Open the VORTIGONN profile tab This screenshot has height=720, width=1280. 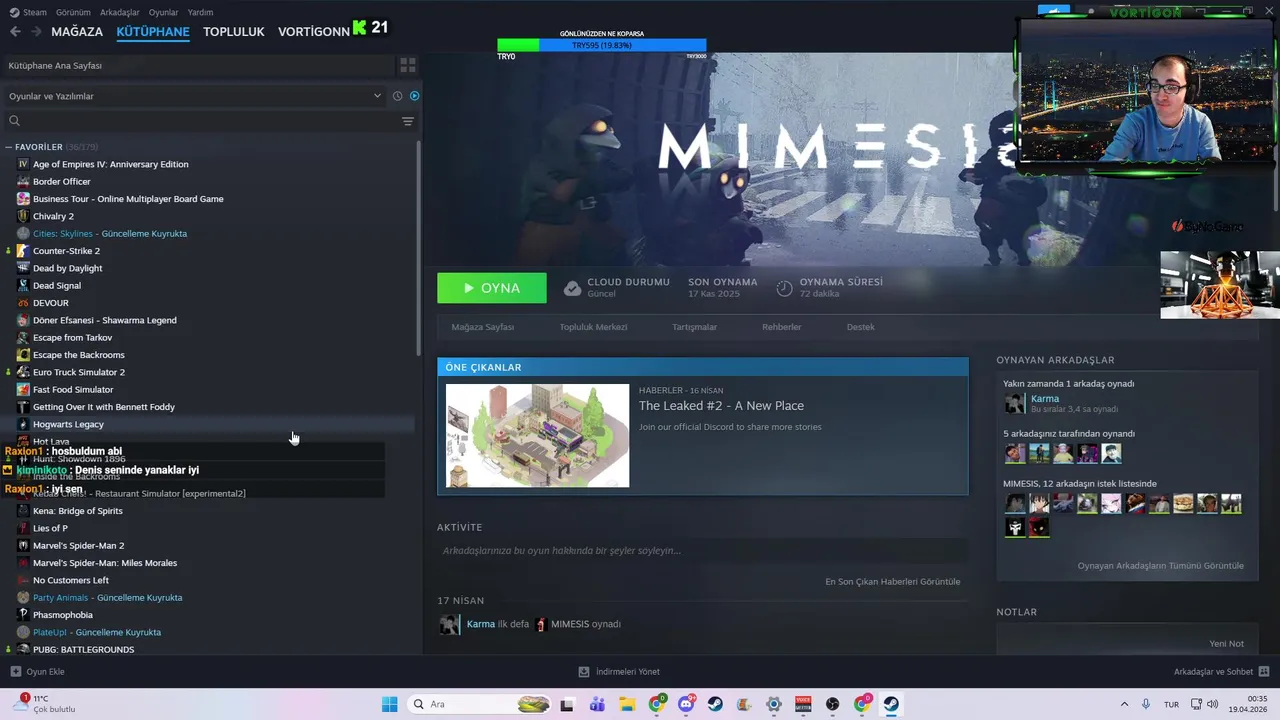[314, 31]
